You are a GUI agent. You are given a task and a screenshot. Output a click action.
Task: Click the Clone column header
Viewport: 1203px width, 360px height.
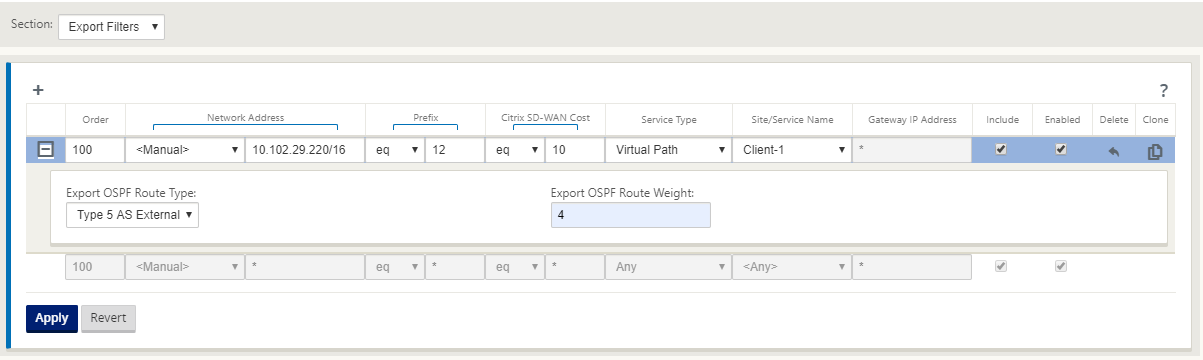tap(1155, 120)
